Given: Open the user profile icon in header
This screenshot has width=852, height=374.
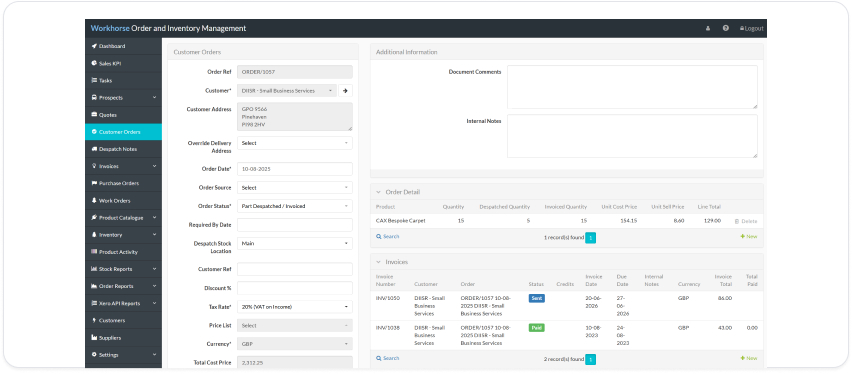Looking at the screenshot, I should [707, 28].
